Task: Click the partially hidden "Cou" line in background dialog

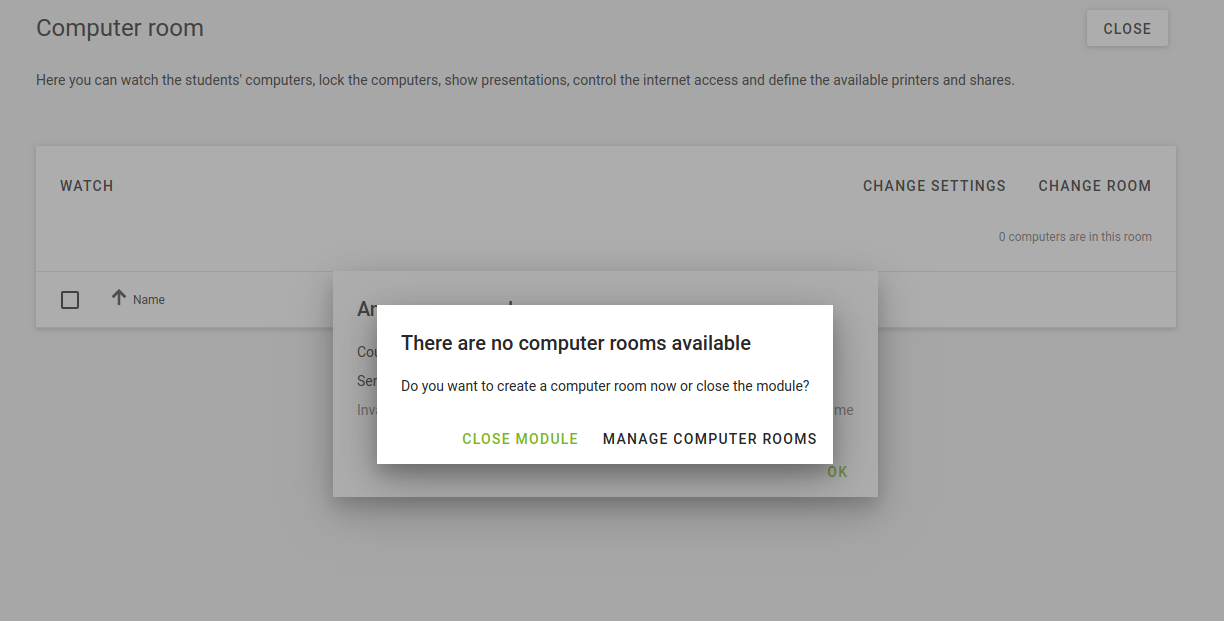Action: [366, 352]
